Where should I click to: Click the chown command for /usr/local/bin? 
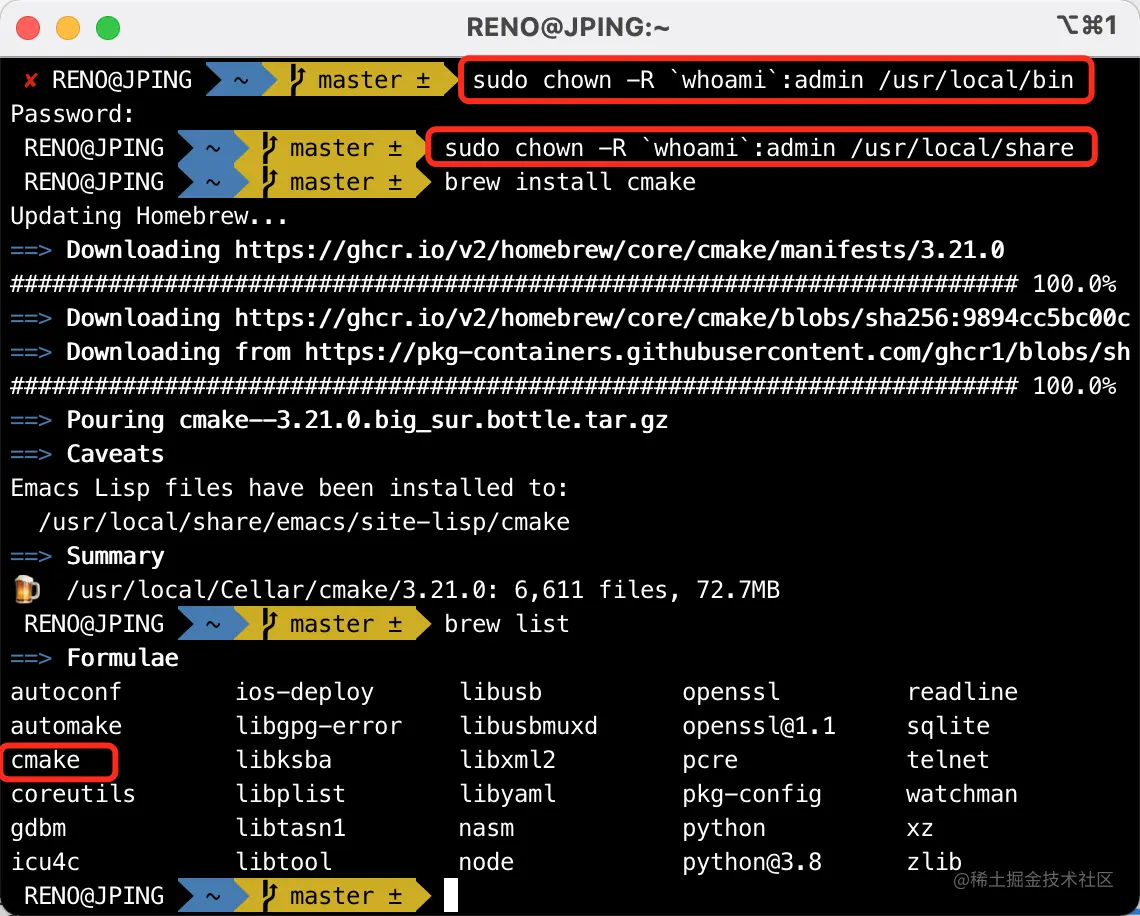pos(774,79)
